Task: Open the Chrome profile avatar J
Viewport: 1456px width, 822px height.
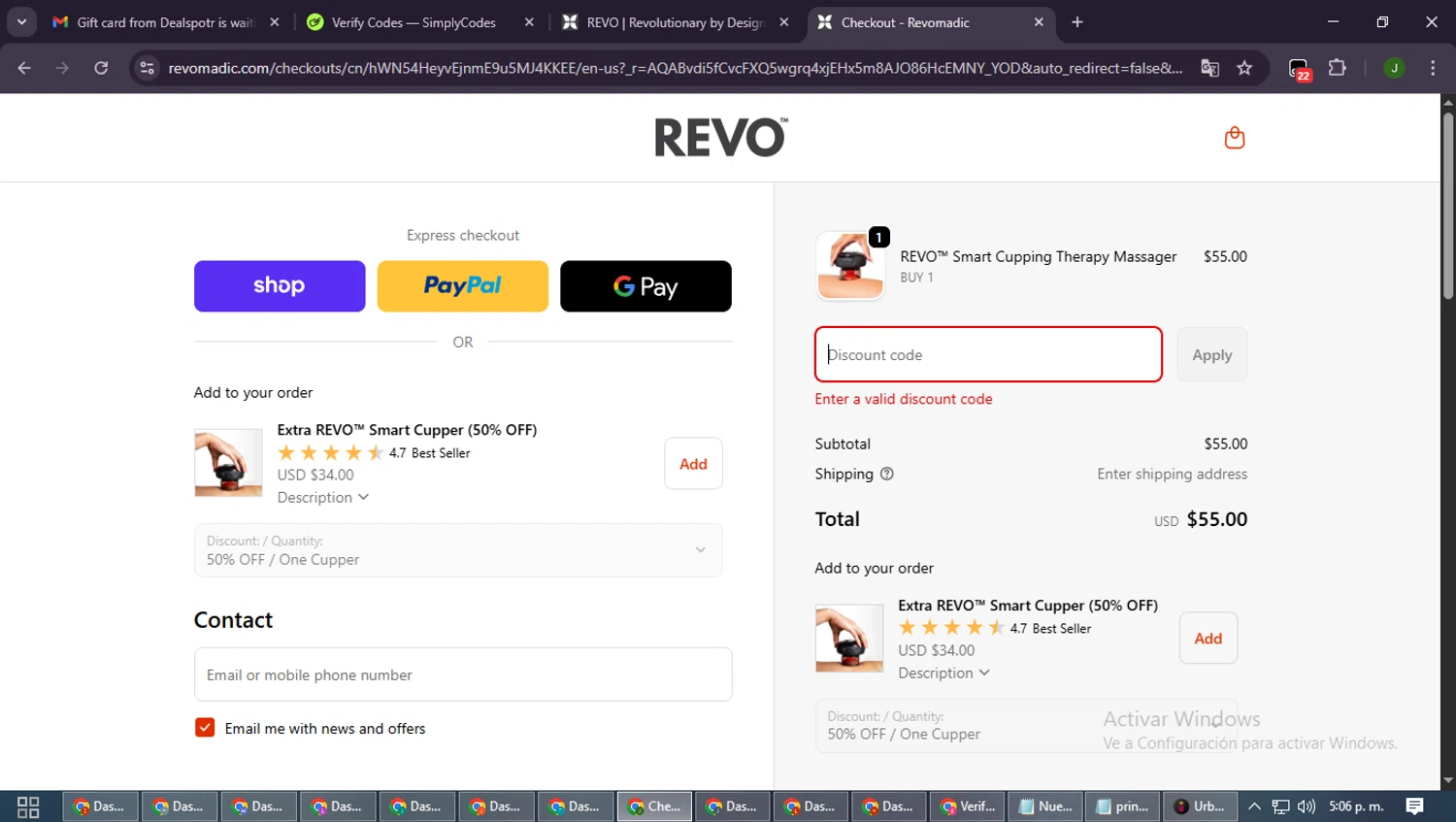Action: click(1394, 68)
